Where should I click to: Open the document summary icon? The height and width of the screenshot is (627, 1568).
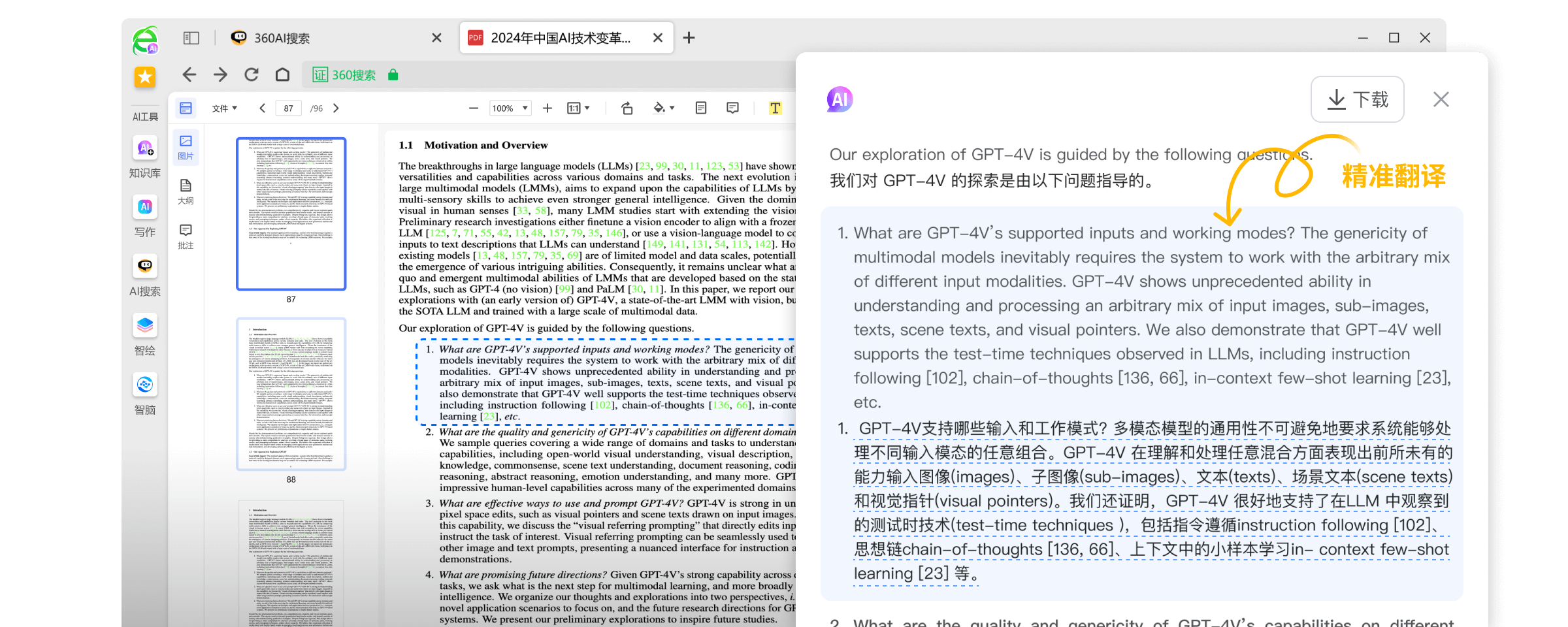700,108
